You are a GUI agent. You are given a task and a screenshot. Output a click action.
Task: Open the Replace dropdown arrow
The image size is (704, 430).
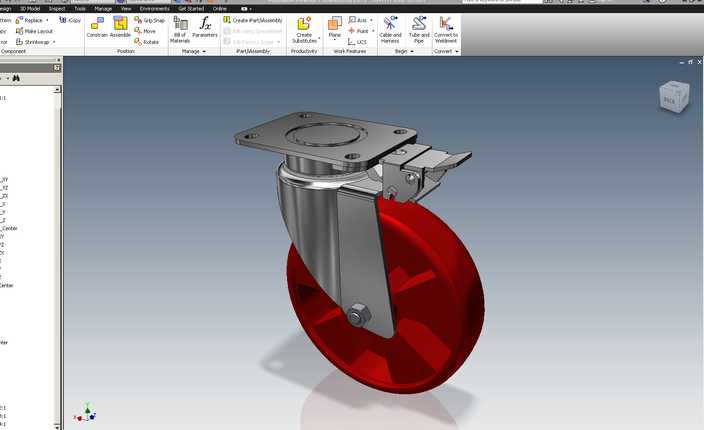[x=47, y=20]
